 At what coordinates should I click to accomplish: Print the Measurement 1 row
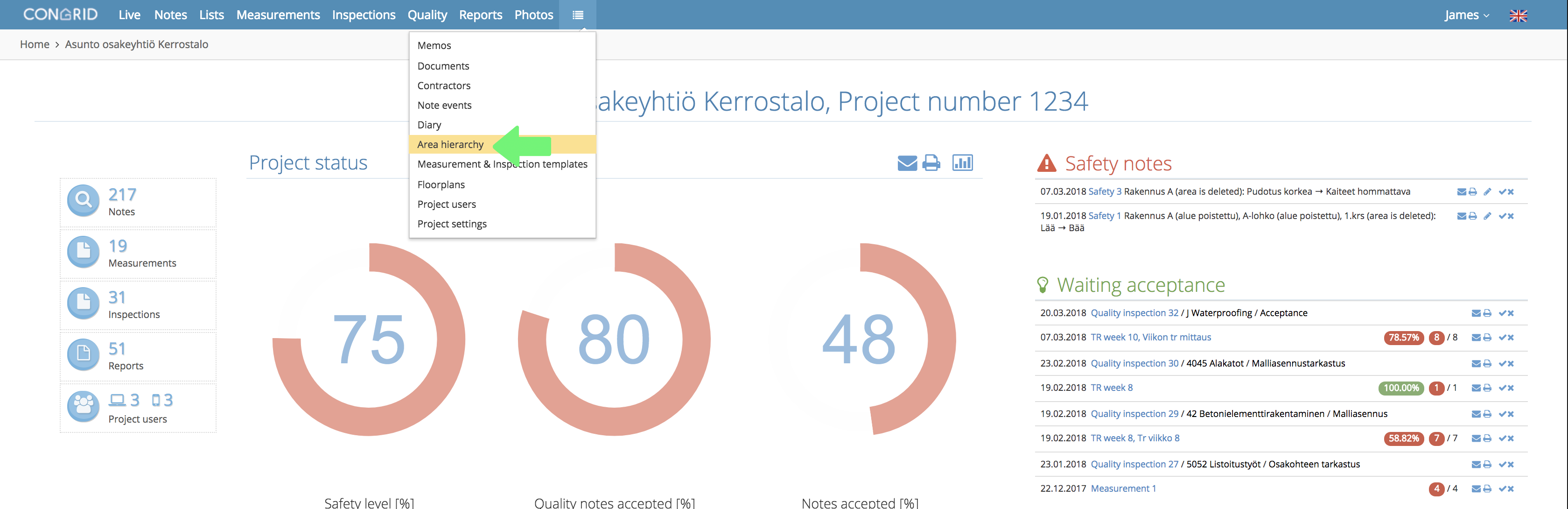click(x=1487, y=489)
